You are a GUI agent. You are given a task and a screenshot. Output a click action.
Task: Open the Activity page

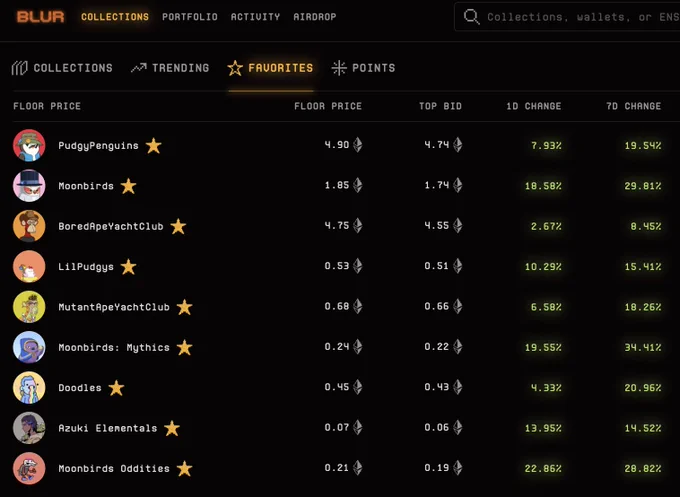(x=255, y=17)
